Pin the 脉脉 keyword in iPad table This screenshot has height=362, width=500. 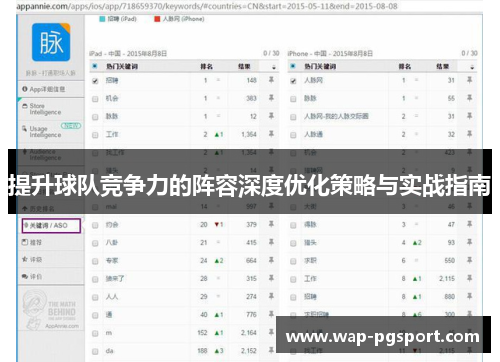271,116
